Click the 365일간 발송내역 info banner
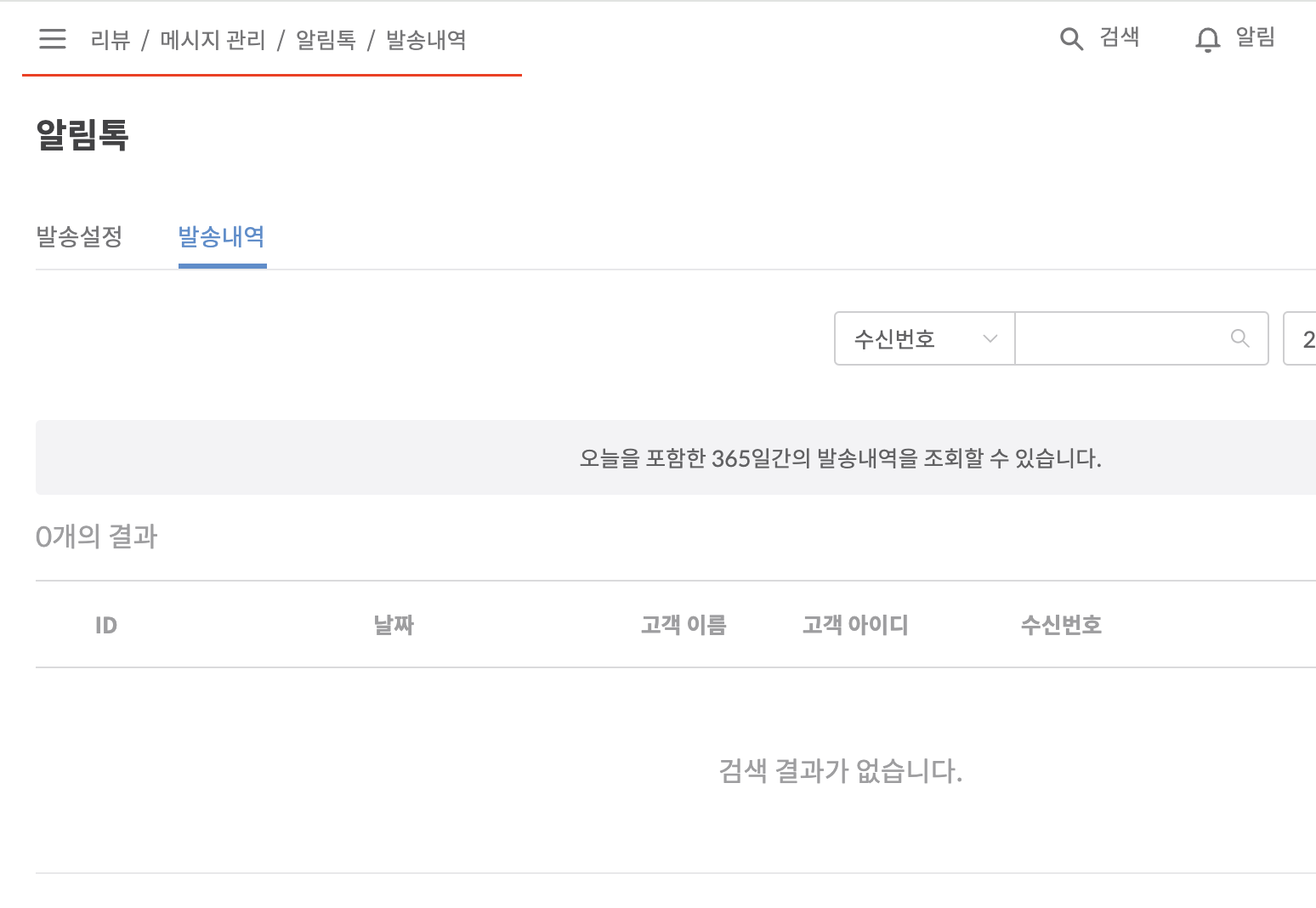1316x908 pixels. click(x=840, y=458)
